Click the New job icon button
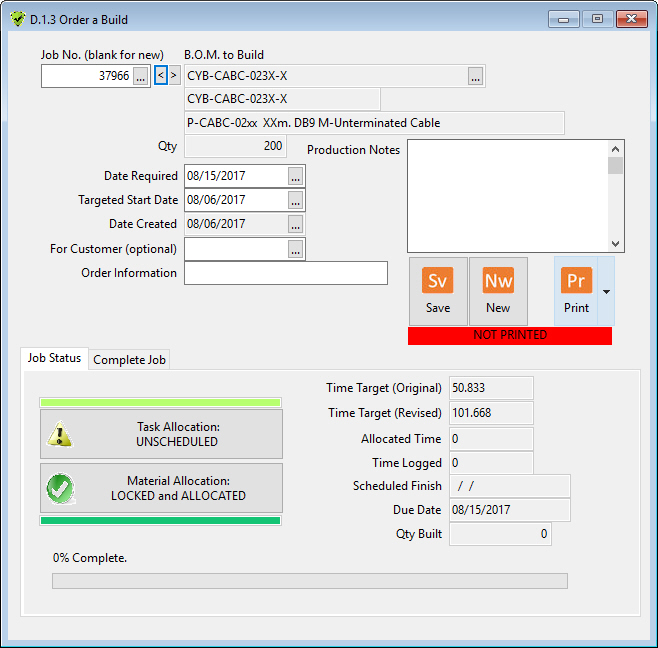658x648 pixels. coord(498,281)
